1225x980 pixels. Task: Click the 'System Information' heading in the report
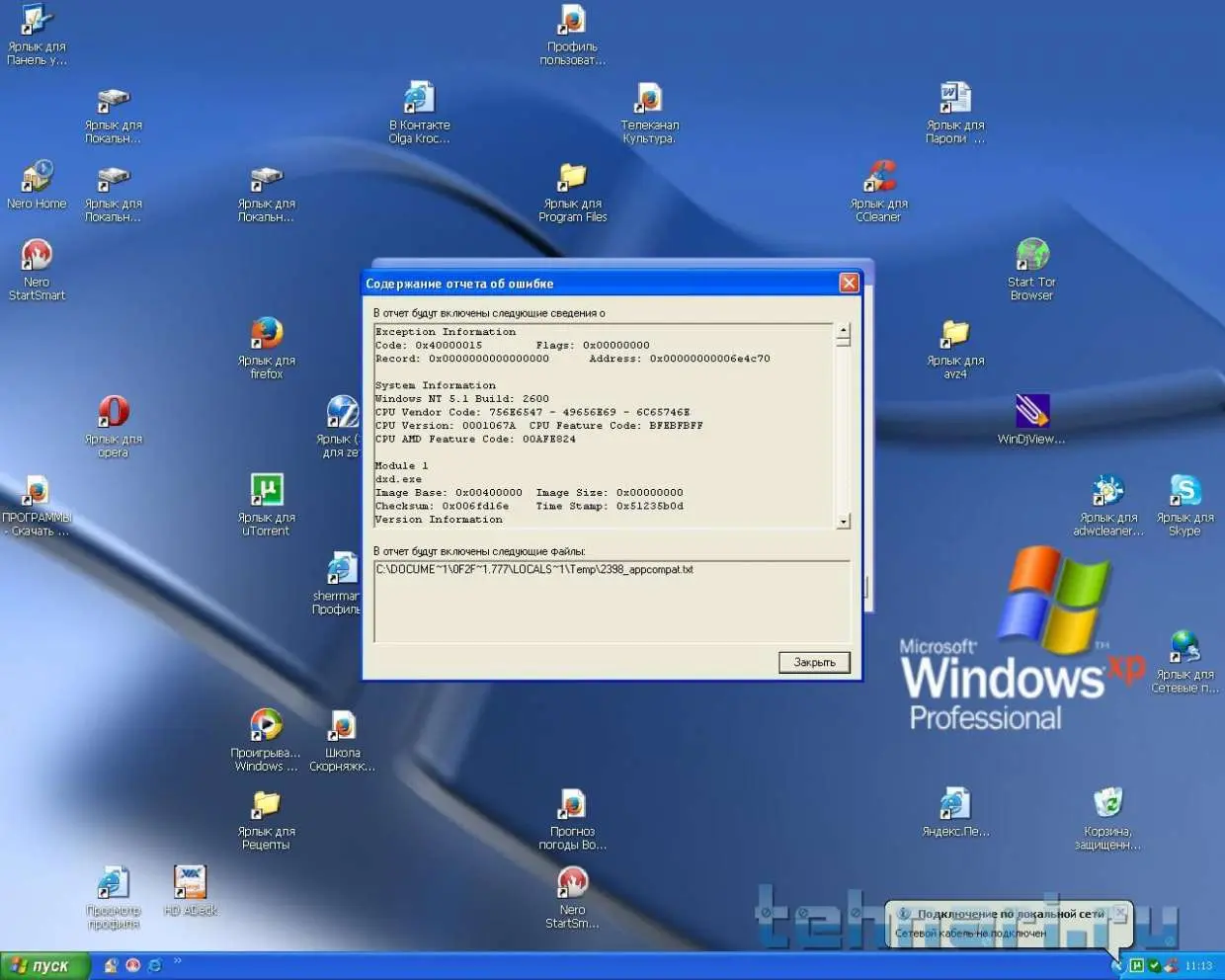tap(436, 385)
